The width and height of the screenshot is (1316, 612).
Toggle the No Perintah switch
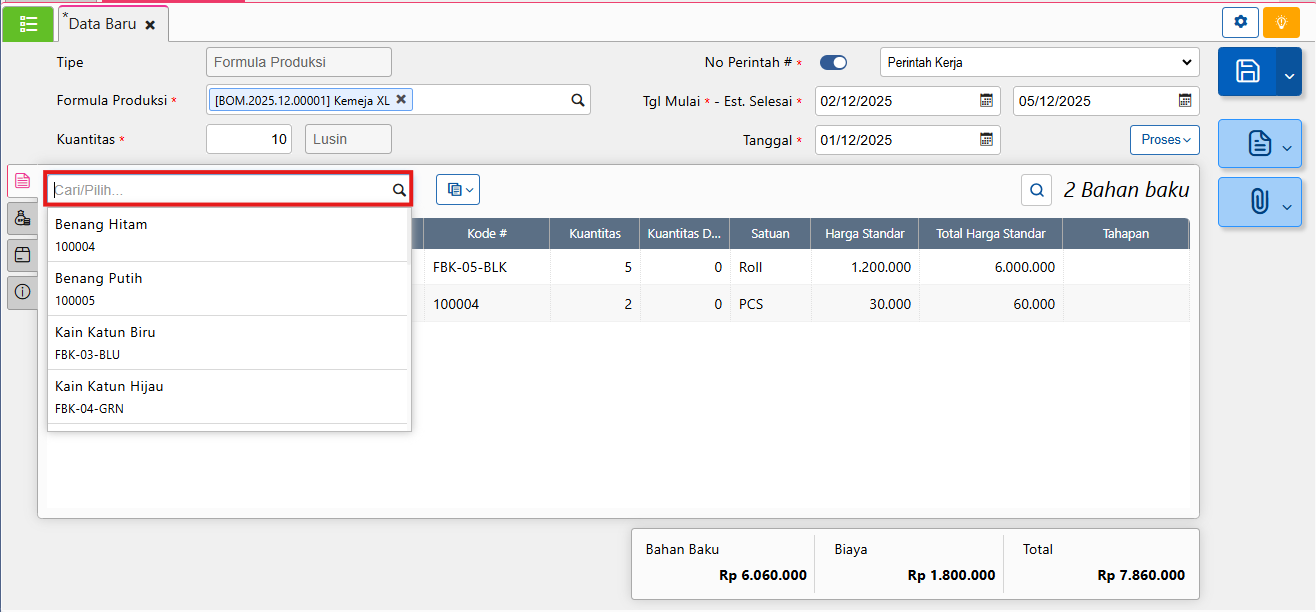833,63
